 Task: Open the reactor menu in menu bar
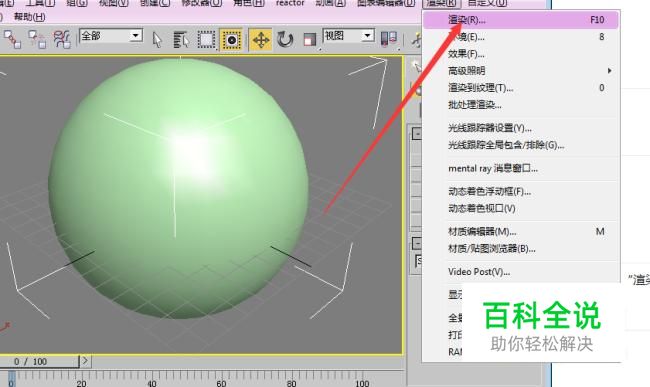click(290, 3)
